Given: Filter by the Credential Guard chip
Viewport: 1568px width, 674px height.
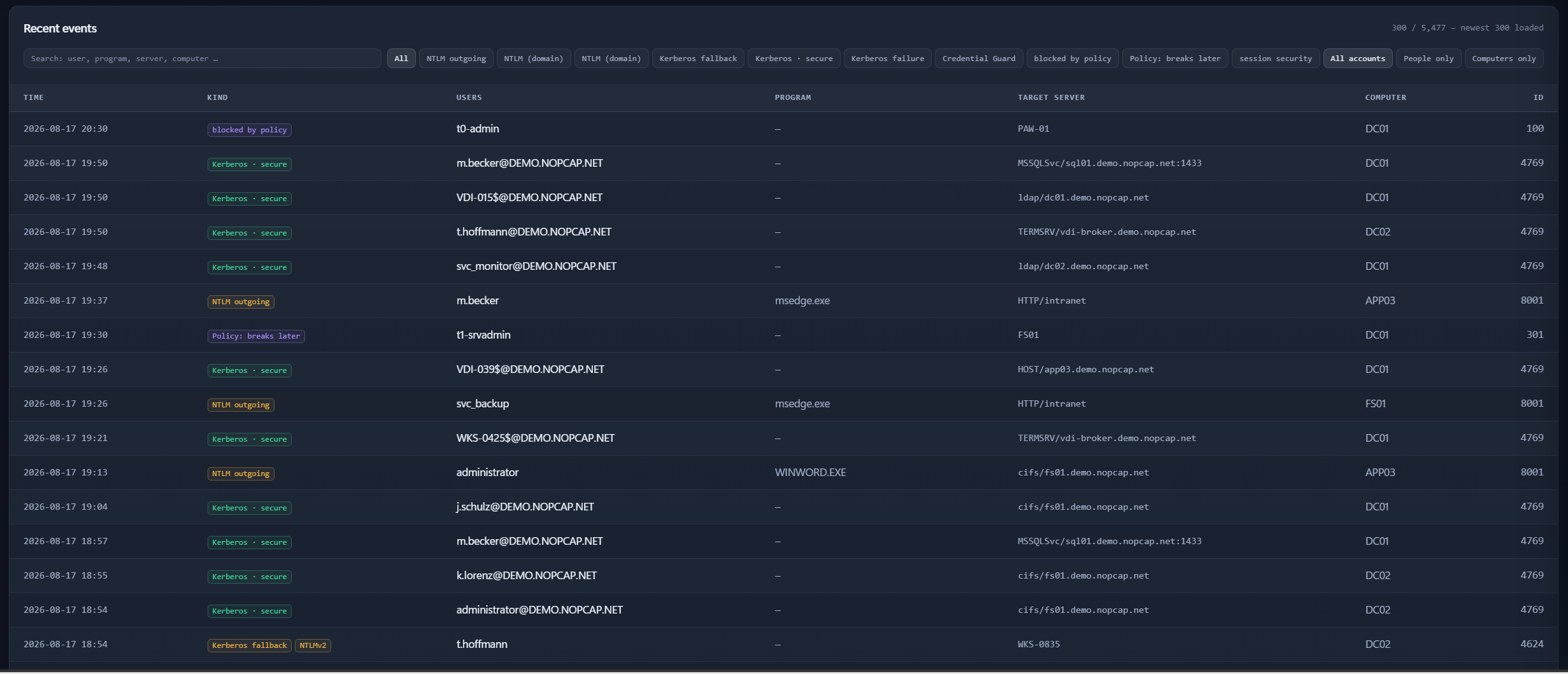Looking at the screenshot, I should tap(979, 59).
